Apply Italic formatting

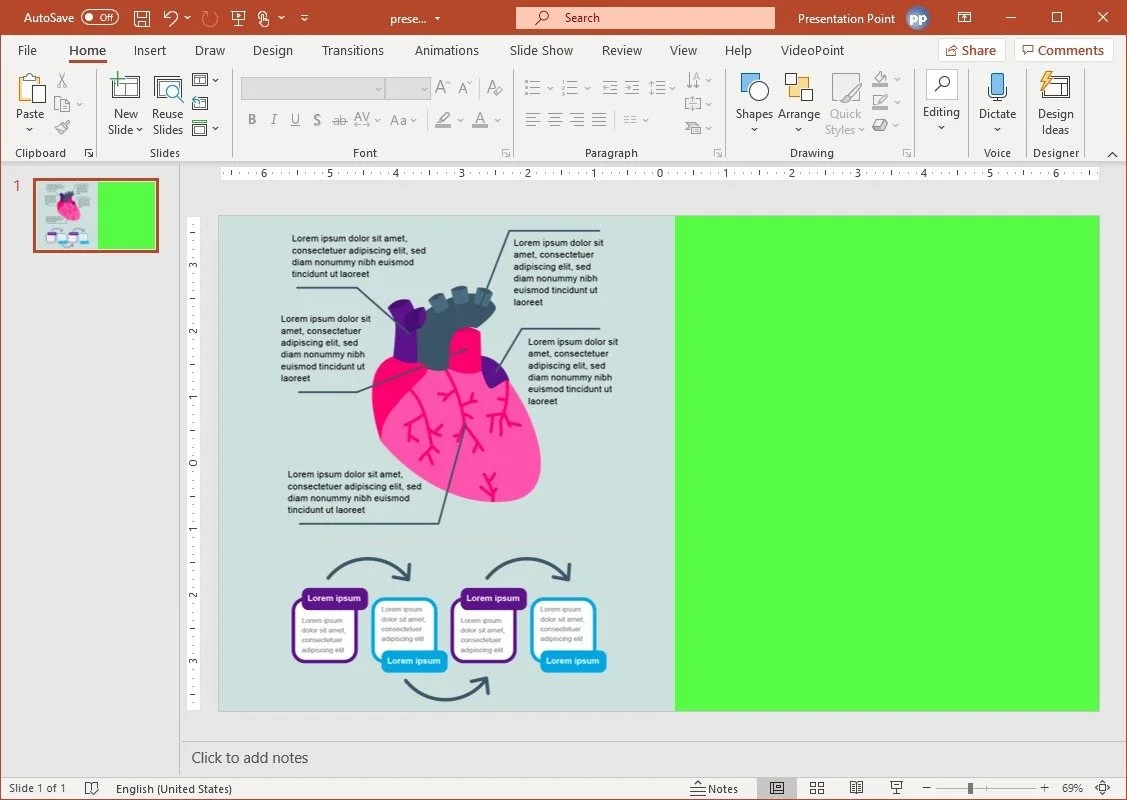(273, 120)
